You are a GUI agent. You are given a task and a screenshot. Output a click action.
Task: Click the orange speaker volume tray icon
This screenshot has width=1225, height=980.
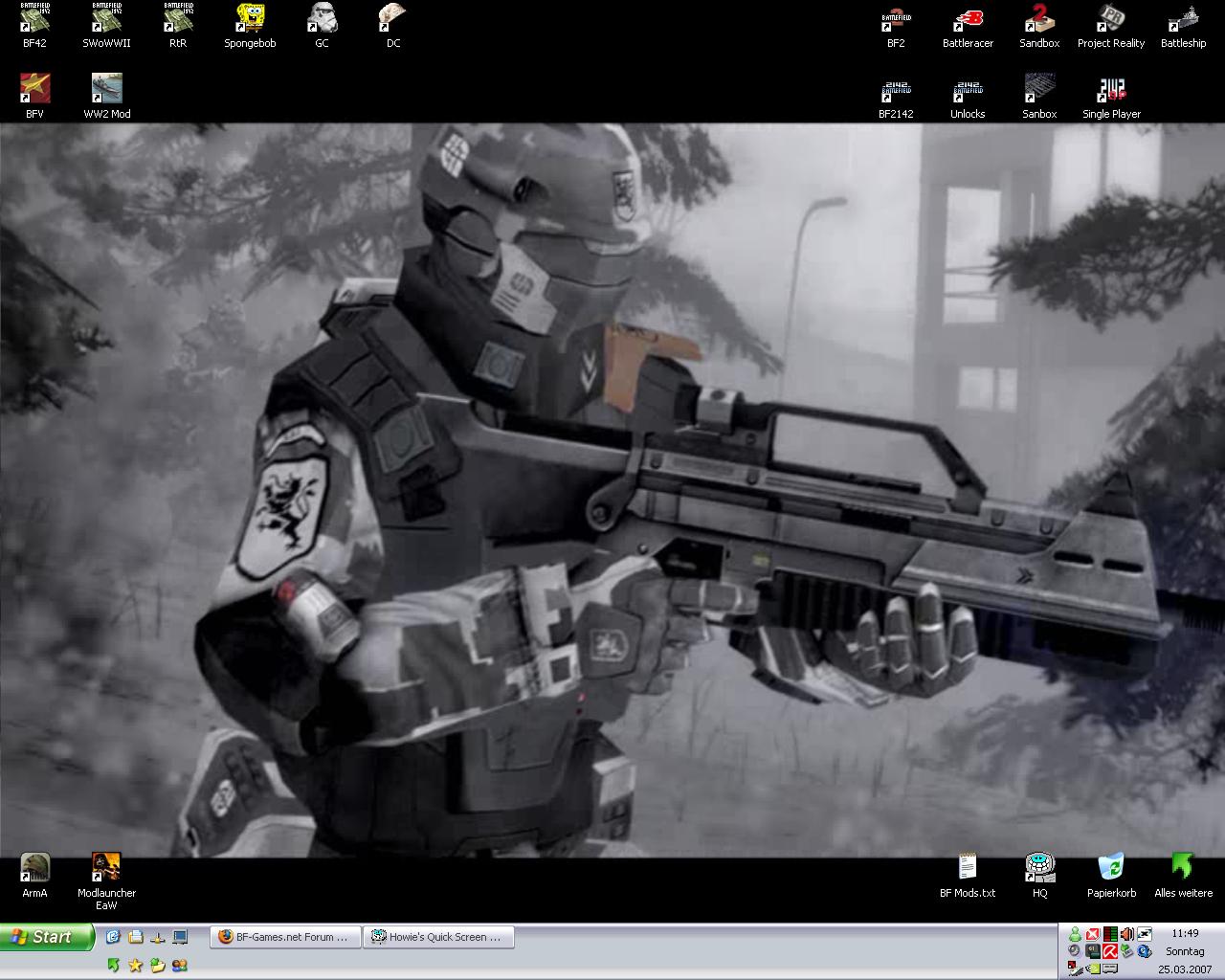(x=1126, y=934)
